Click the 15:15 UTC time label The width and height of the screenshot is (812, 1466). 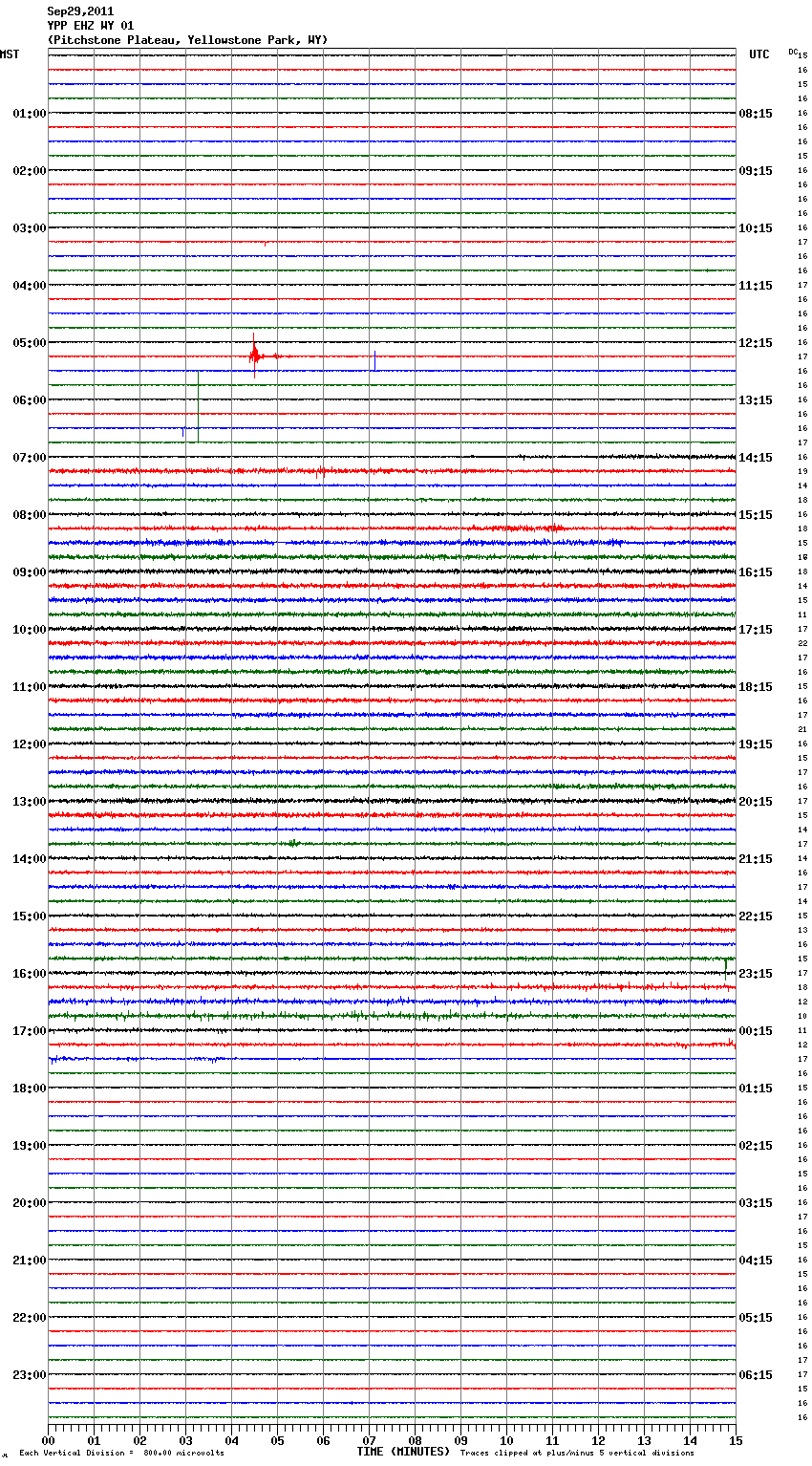pos(756,515)
